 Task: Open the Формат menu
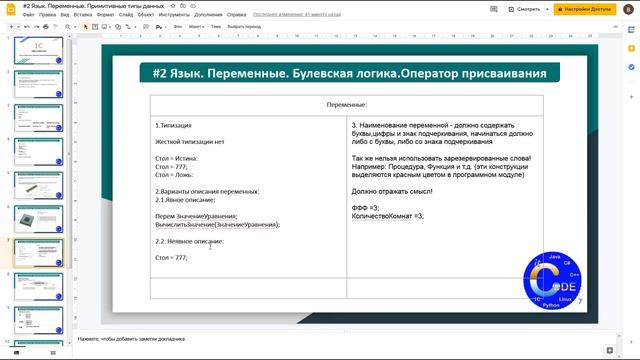pyautogui.click(x=106, y=15)
